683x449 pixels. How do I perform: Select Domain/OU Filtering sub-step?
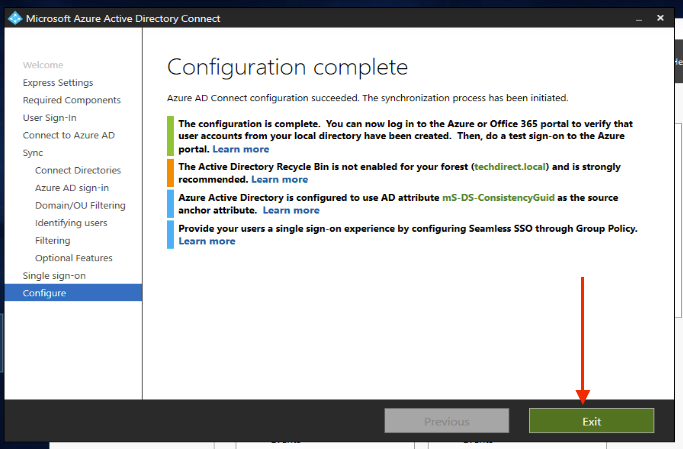[x=80, y=206]
